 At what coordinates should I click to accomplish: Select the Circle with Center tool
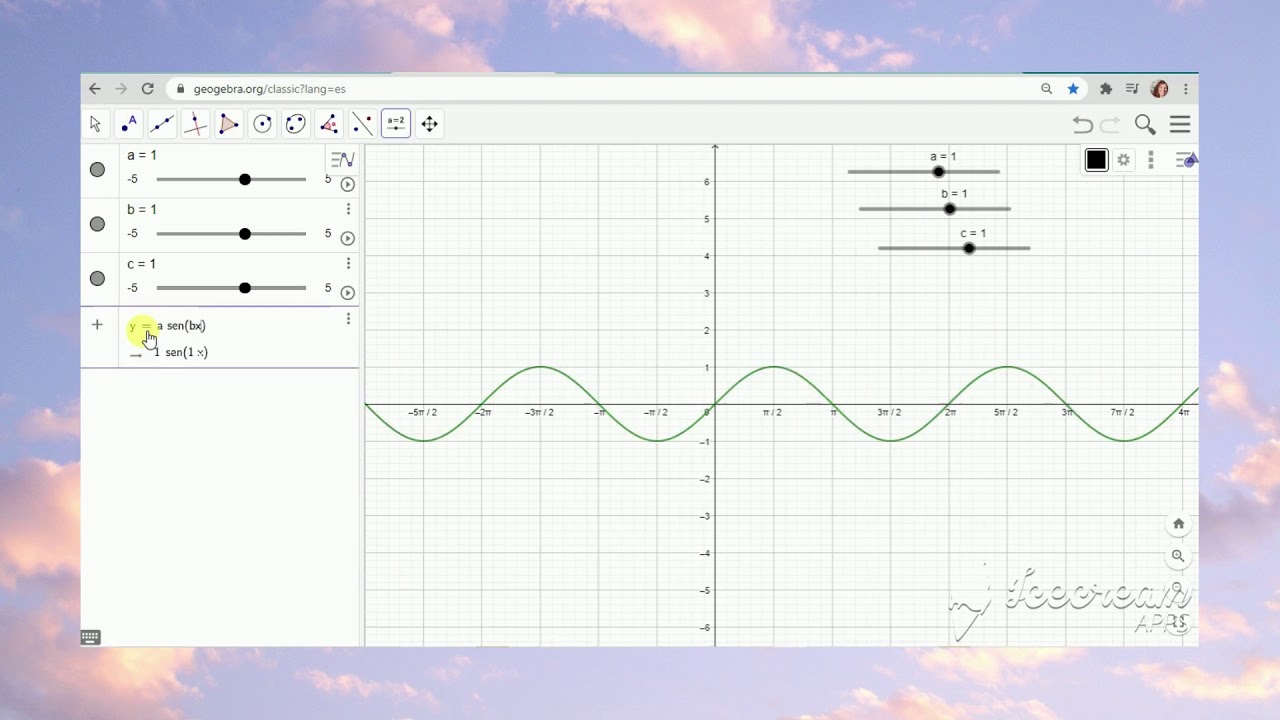262,124
